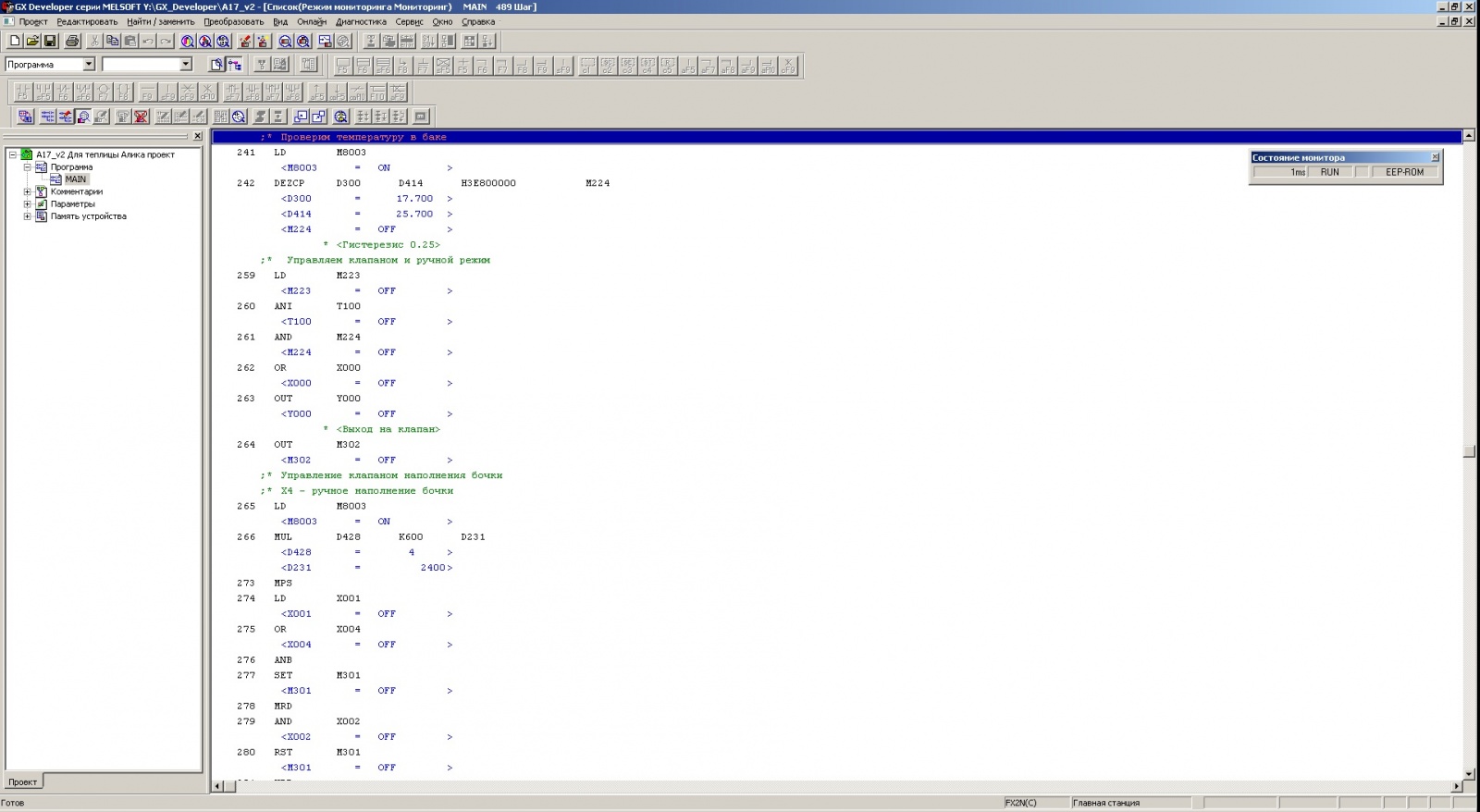
Task: Expand the Память устройства tree node
Action: pos(28,215)
